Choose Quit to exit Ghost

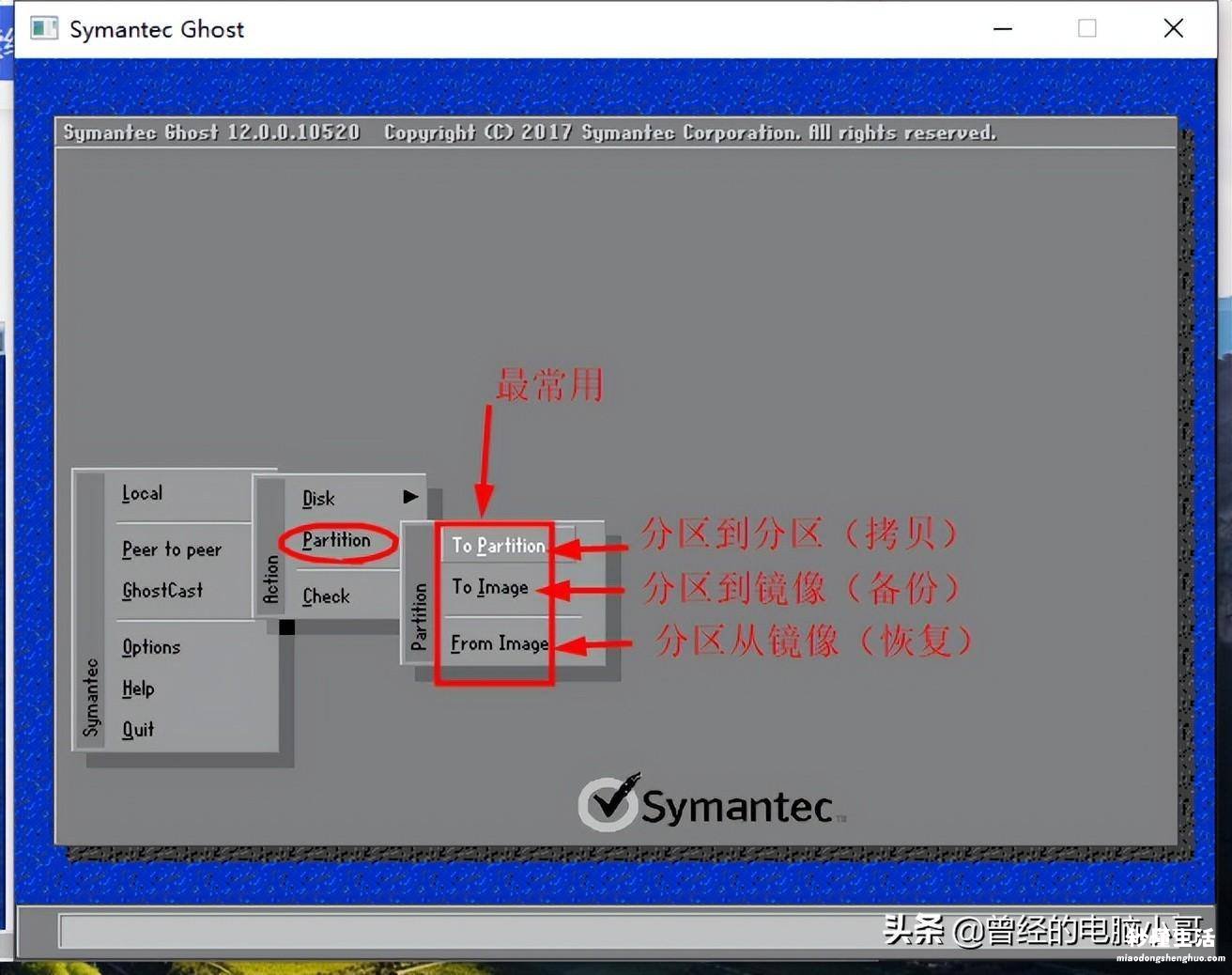click(138, 730)
